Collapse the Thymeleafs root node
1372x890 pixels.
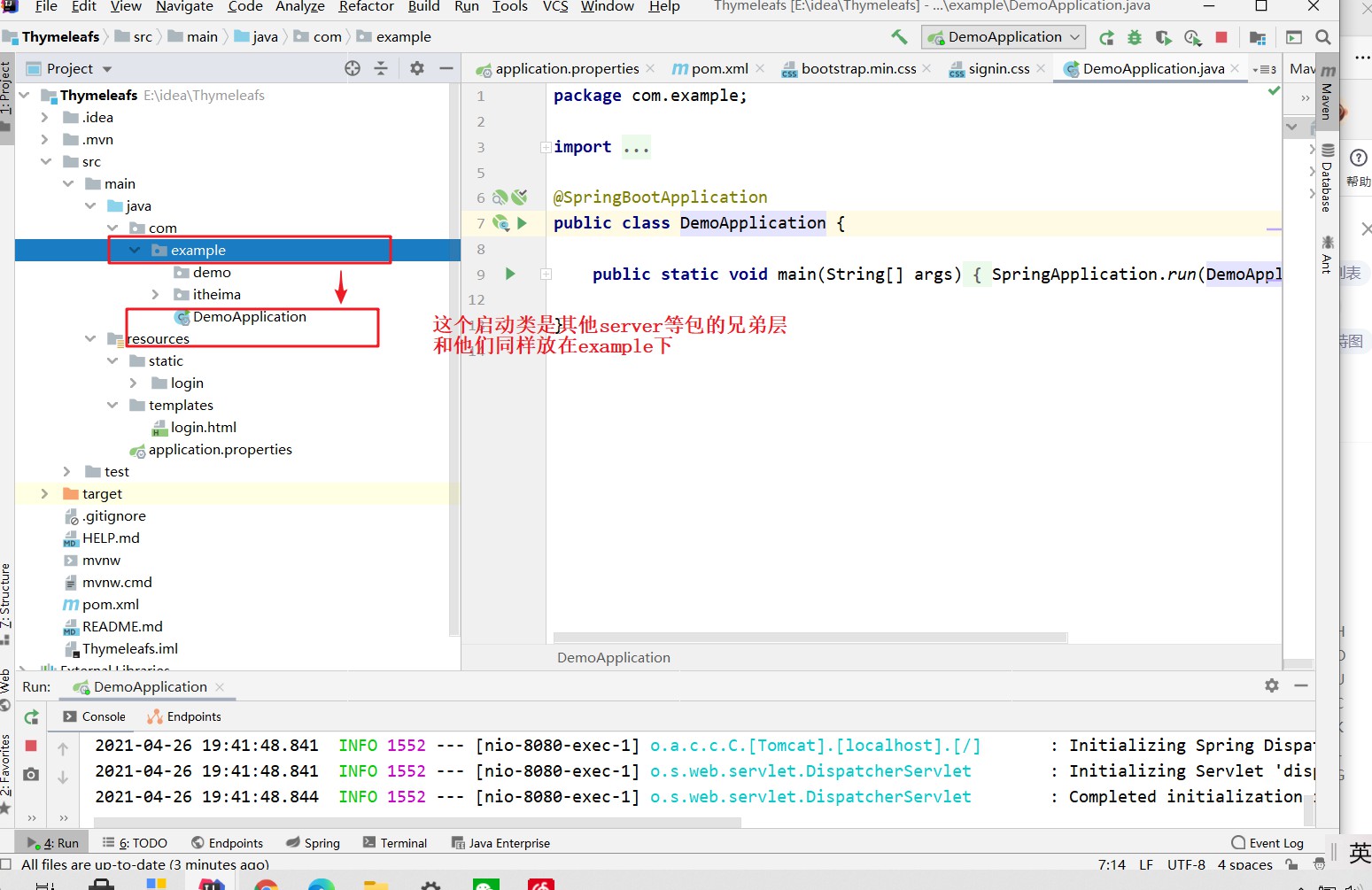pos(25,95)
